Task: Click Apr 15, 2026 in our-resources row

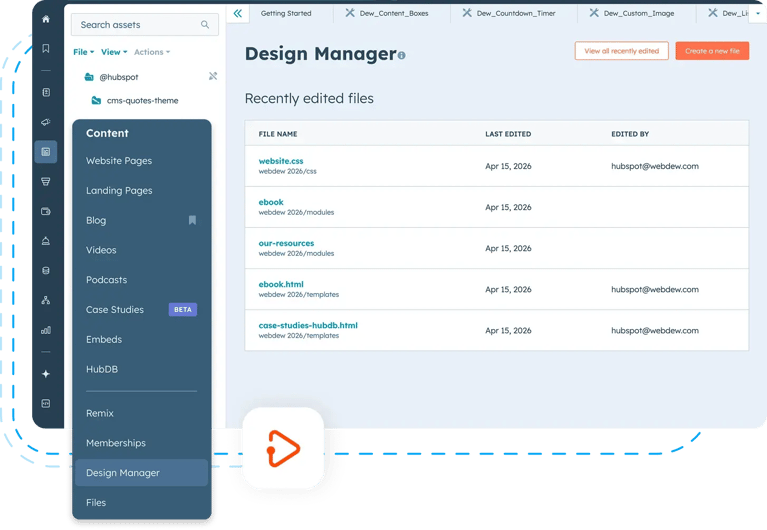Action: coord(508,249)
